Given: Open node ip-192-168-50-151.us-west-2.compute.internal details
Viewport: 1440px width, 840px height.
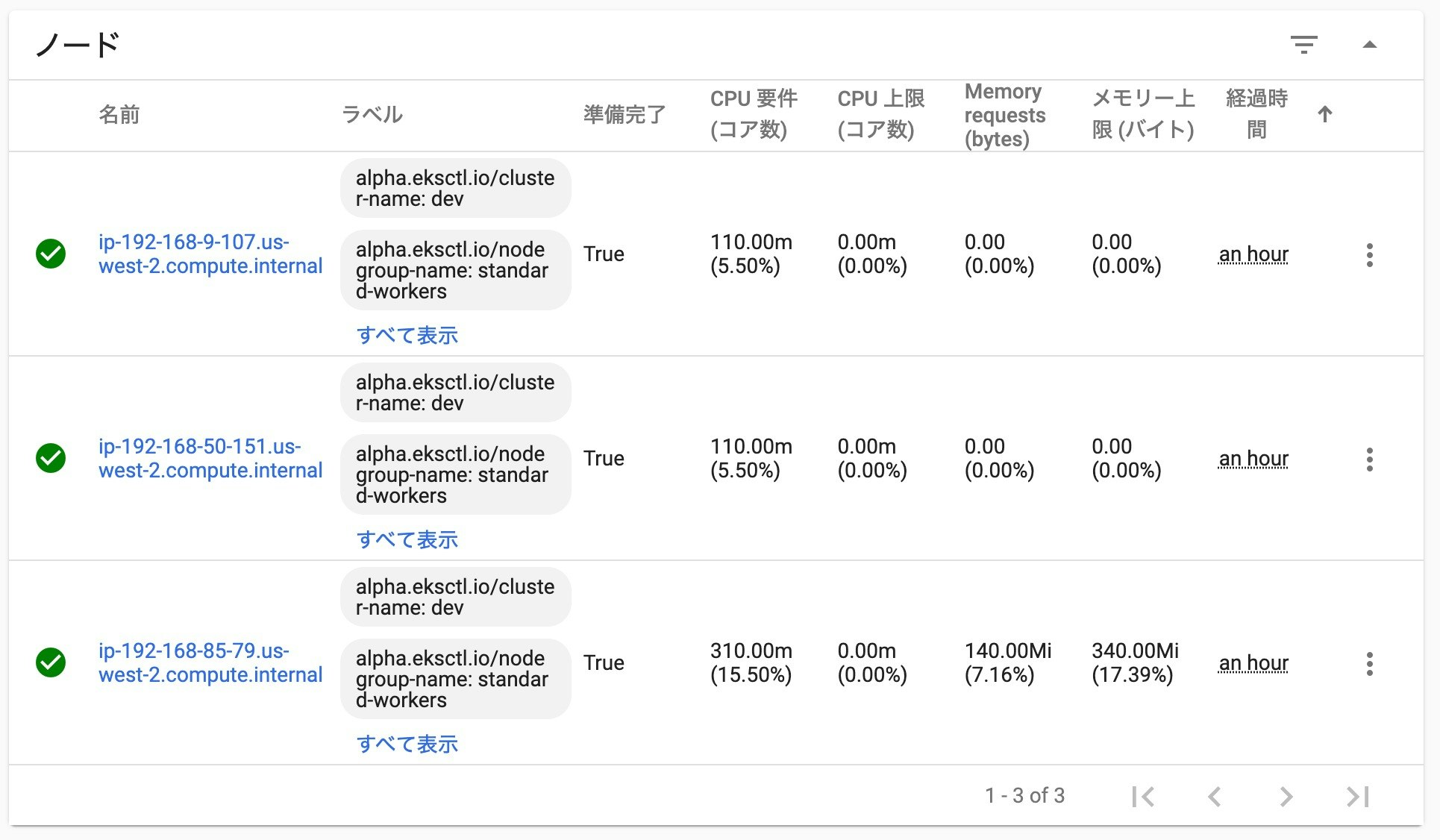Looking at the screenshot, I should coord(210,459).
